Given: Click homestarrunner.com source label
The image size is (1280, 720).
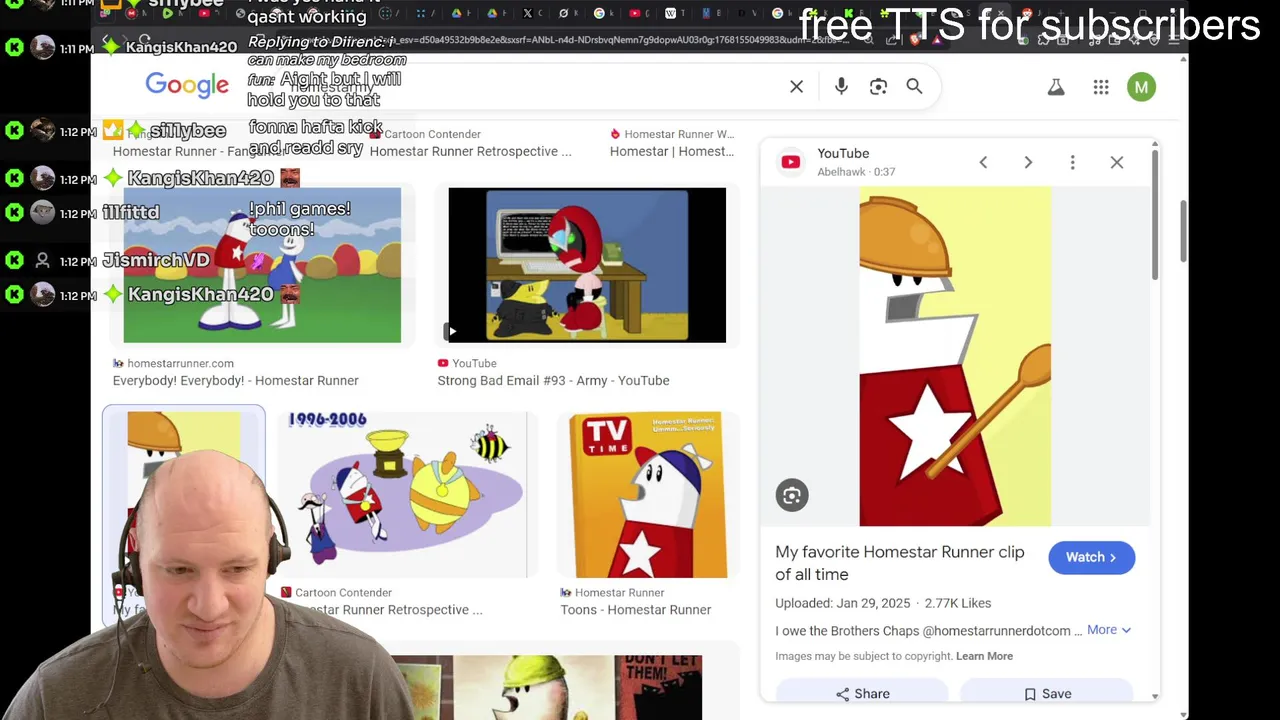Looking at the screenshot, I should pyautogui.click(x=180, y=363).
